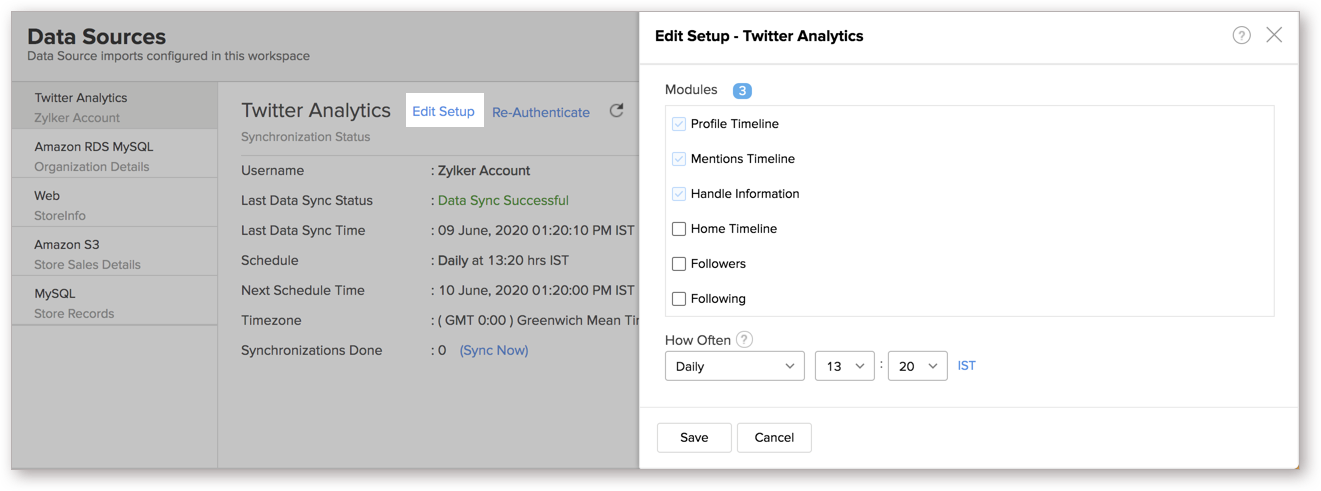The width and height of the screenshot is (1321, 491).
Task: Select Amazon S3 data source
Action: pyautogui.click(x=114, y=254)
